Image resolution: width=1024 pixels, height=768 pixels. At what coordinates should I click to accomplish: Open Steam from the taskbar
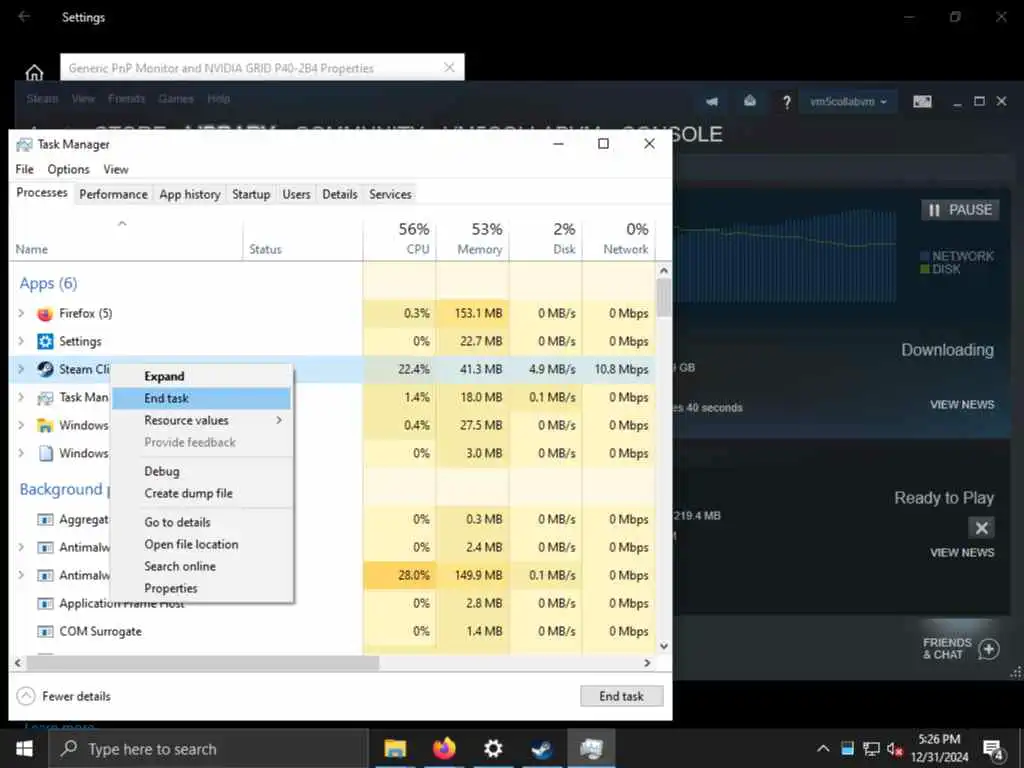click(x=541, y=749)
